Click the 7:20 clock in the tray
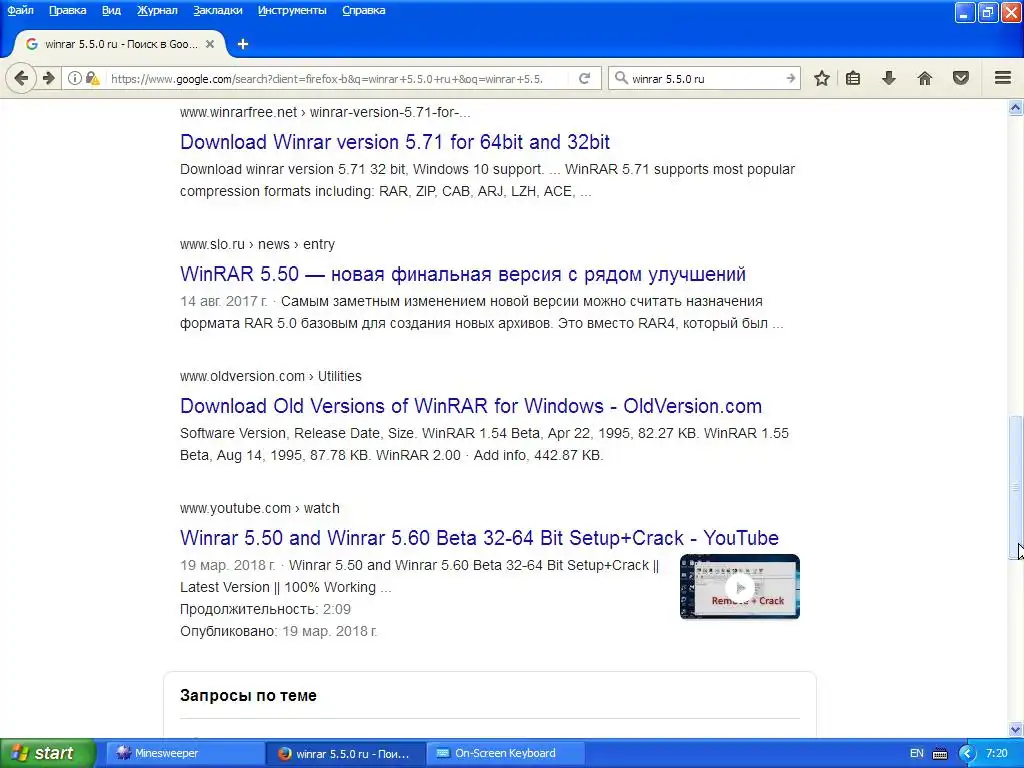Viewport: 1024px width, 768px height. pos(997,753)
